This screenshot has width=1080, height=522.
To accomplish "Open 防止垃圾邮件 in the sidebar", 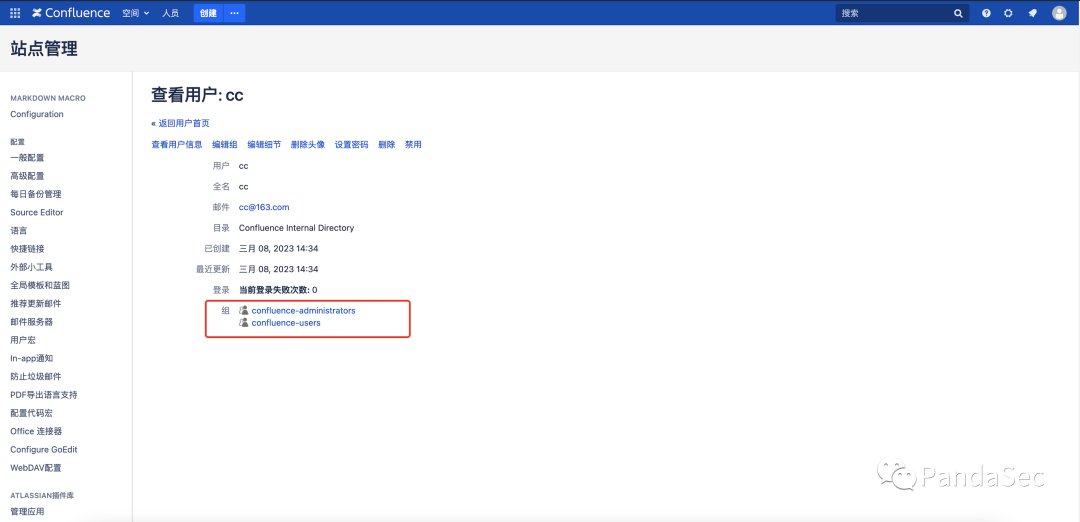I will point(36,377).
